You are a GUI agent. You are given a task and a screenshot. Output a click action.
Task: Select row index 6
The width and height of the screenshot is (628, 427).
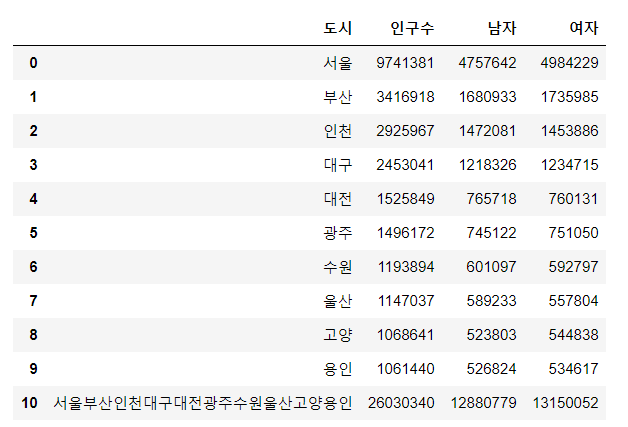33,267
